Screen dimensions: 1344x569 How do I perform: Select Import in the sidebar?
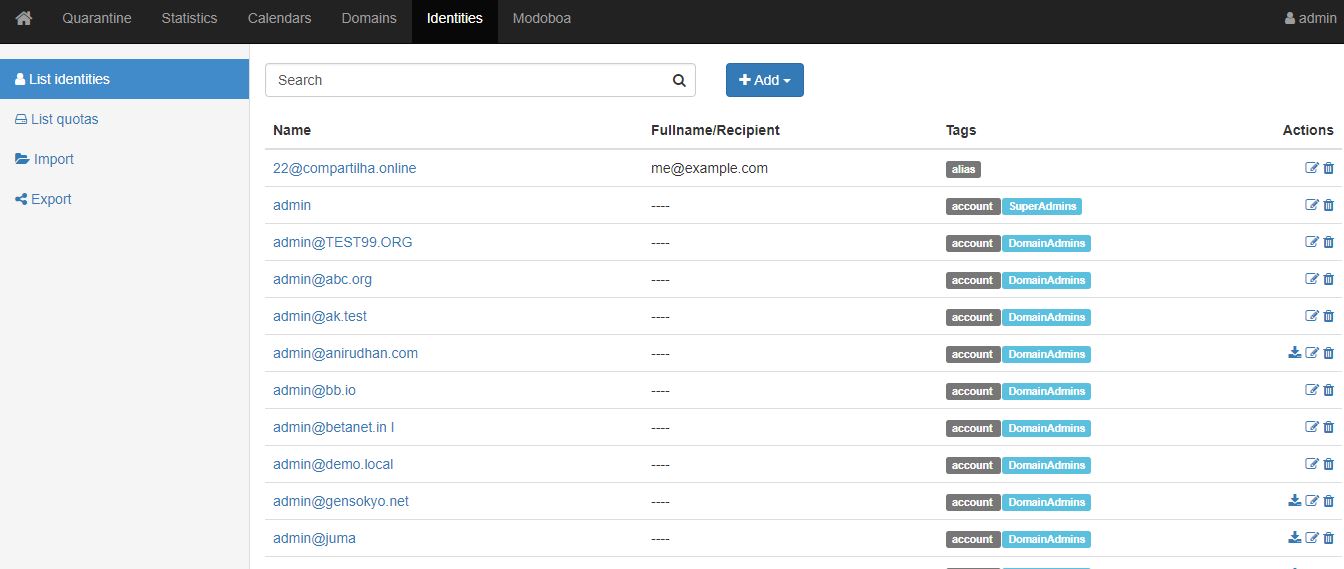click(x=53, y=159)
